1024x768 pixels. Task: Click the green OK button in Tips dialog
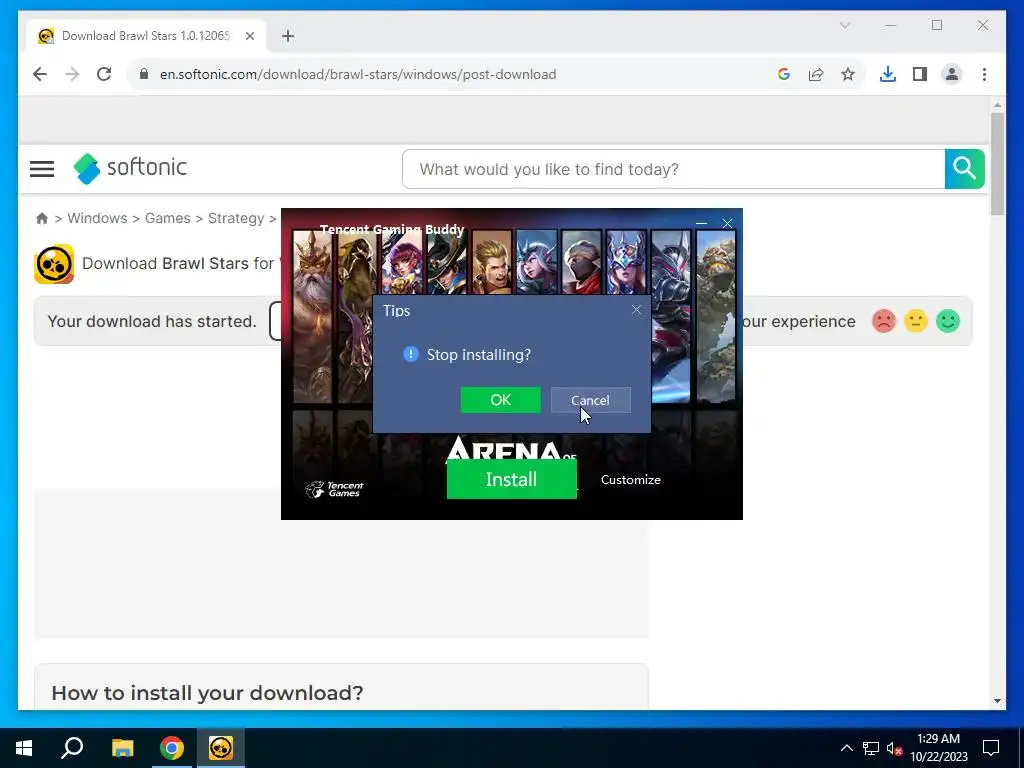(500, 400)
